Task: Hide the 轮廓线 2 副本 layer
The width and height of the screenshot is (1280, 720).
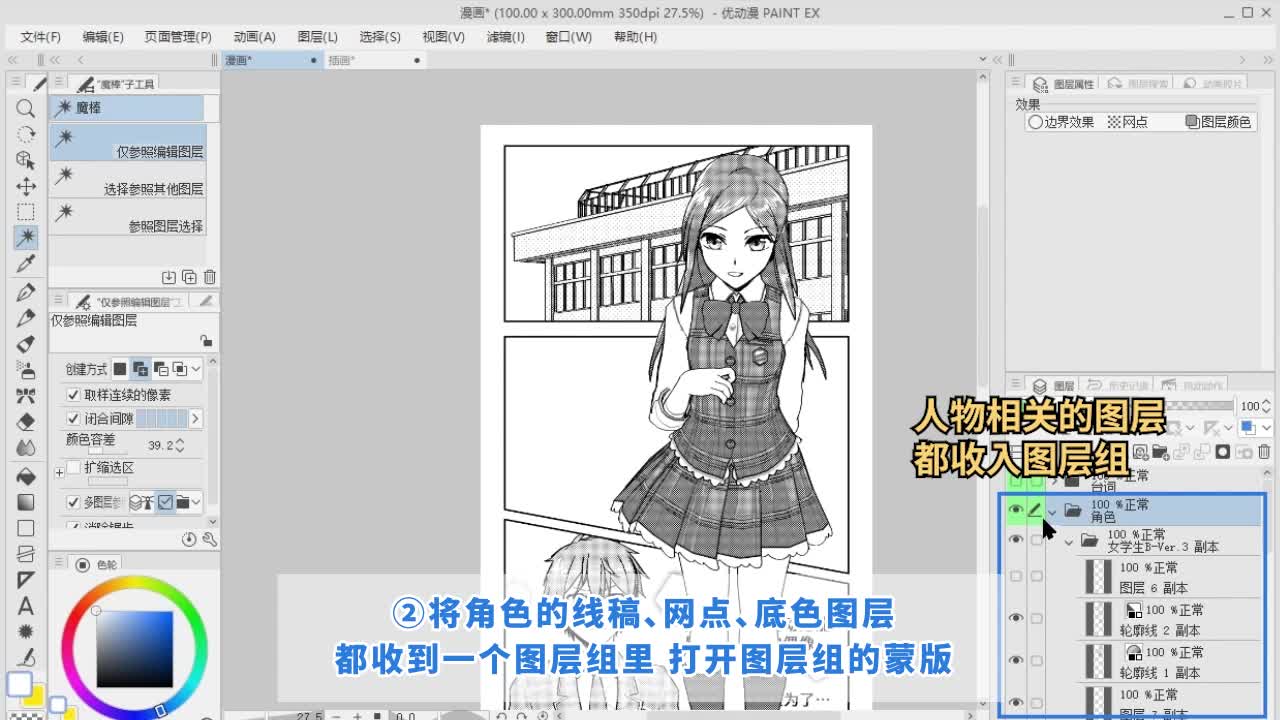Action: point(1016,618)
